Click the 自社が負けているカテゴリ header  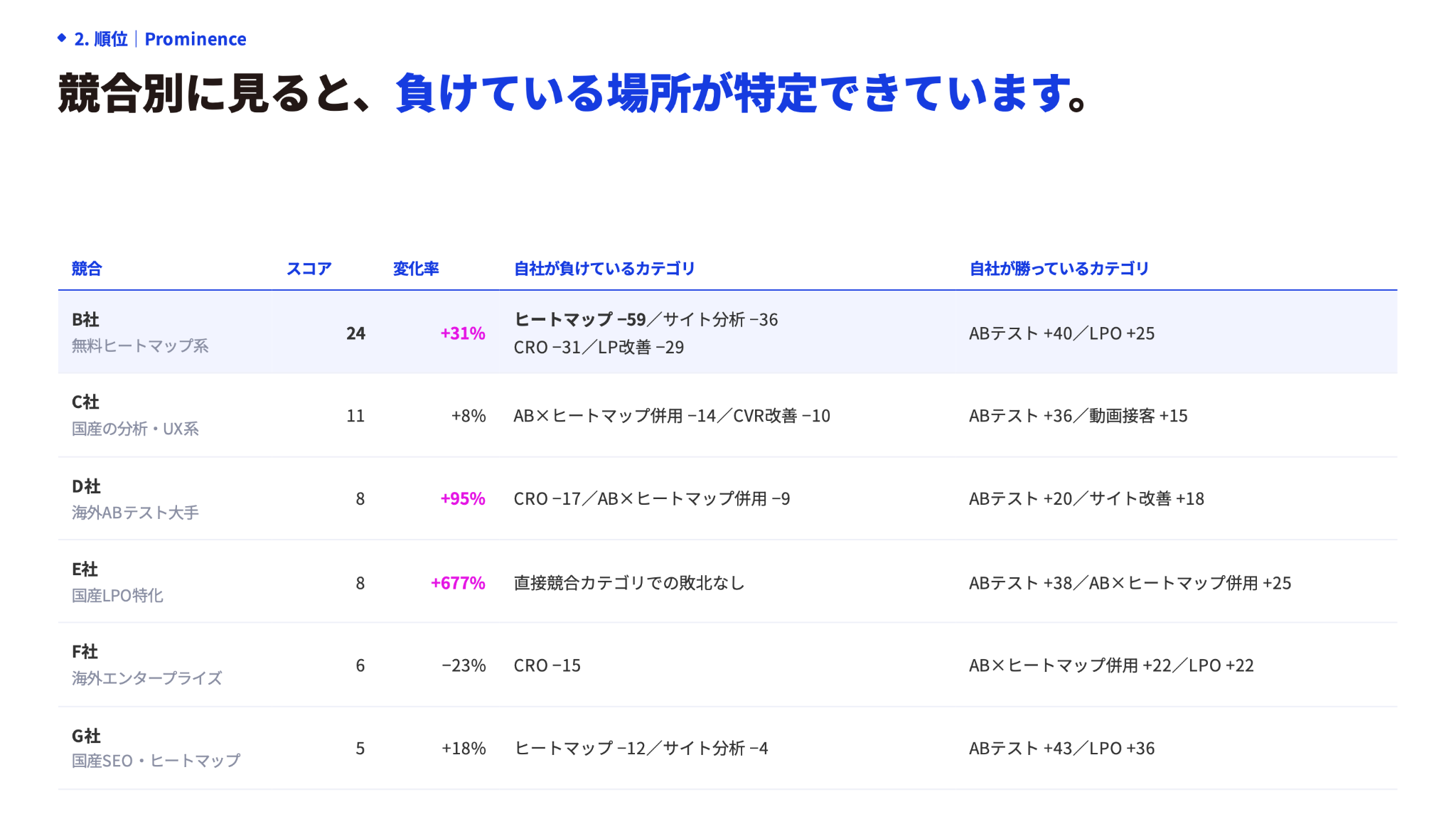(x=604, y=269)
